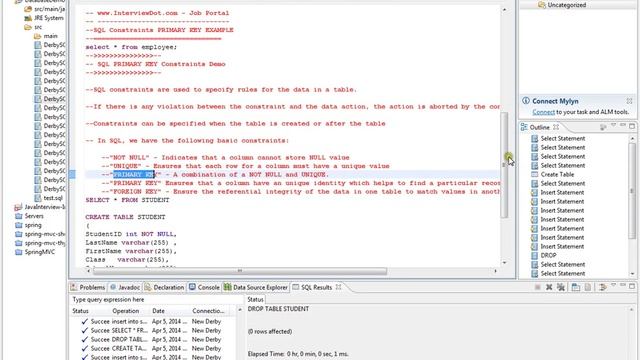Screen dimensions: 640x360
Task: Open the Outline view menu triangle
Action: click(x=613, y=125)
